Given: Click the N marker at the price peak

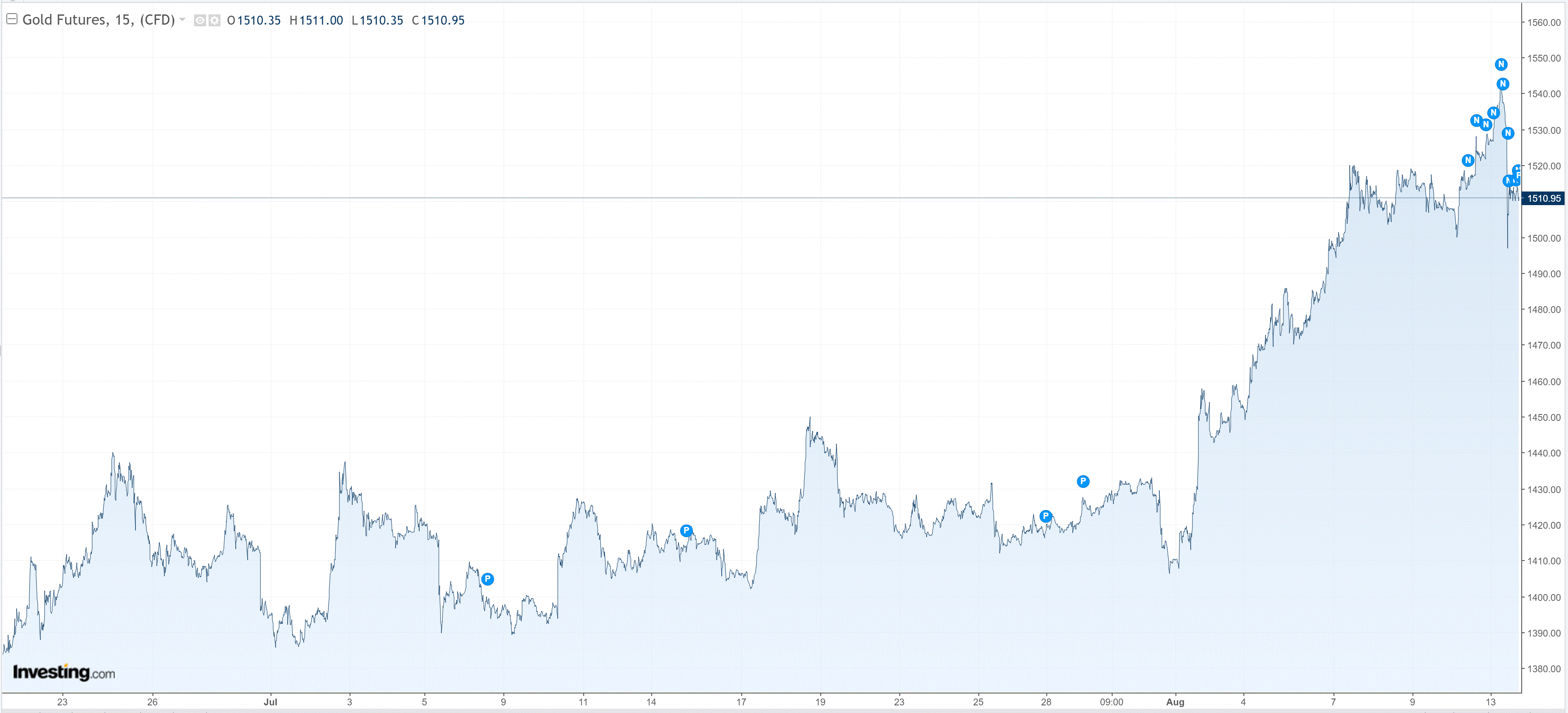Looking at the screenshot, I should coord(1503,84).
